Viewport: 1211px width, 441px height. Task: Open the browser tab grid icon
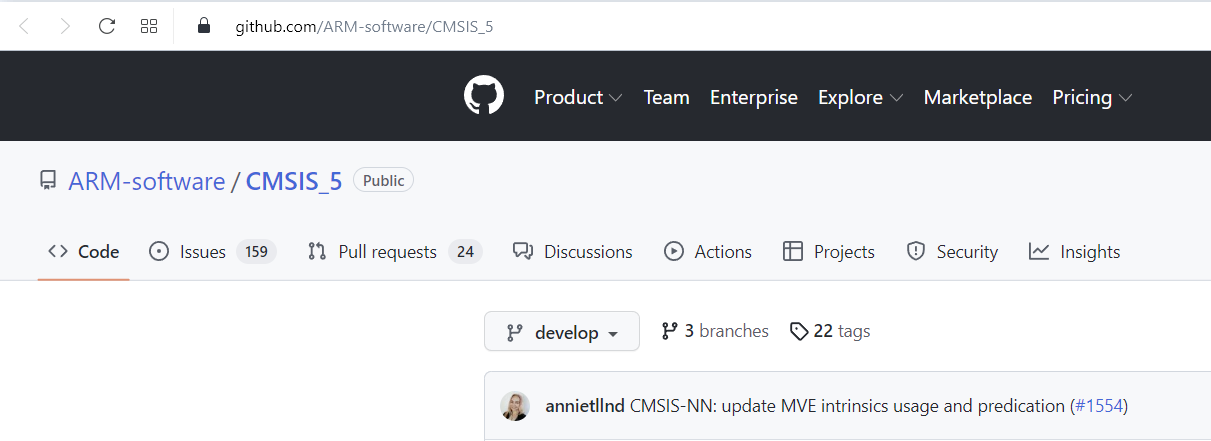click(x=149, y=26)
